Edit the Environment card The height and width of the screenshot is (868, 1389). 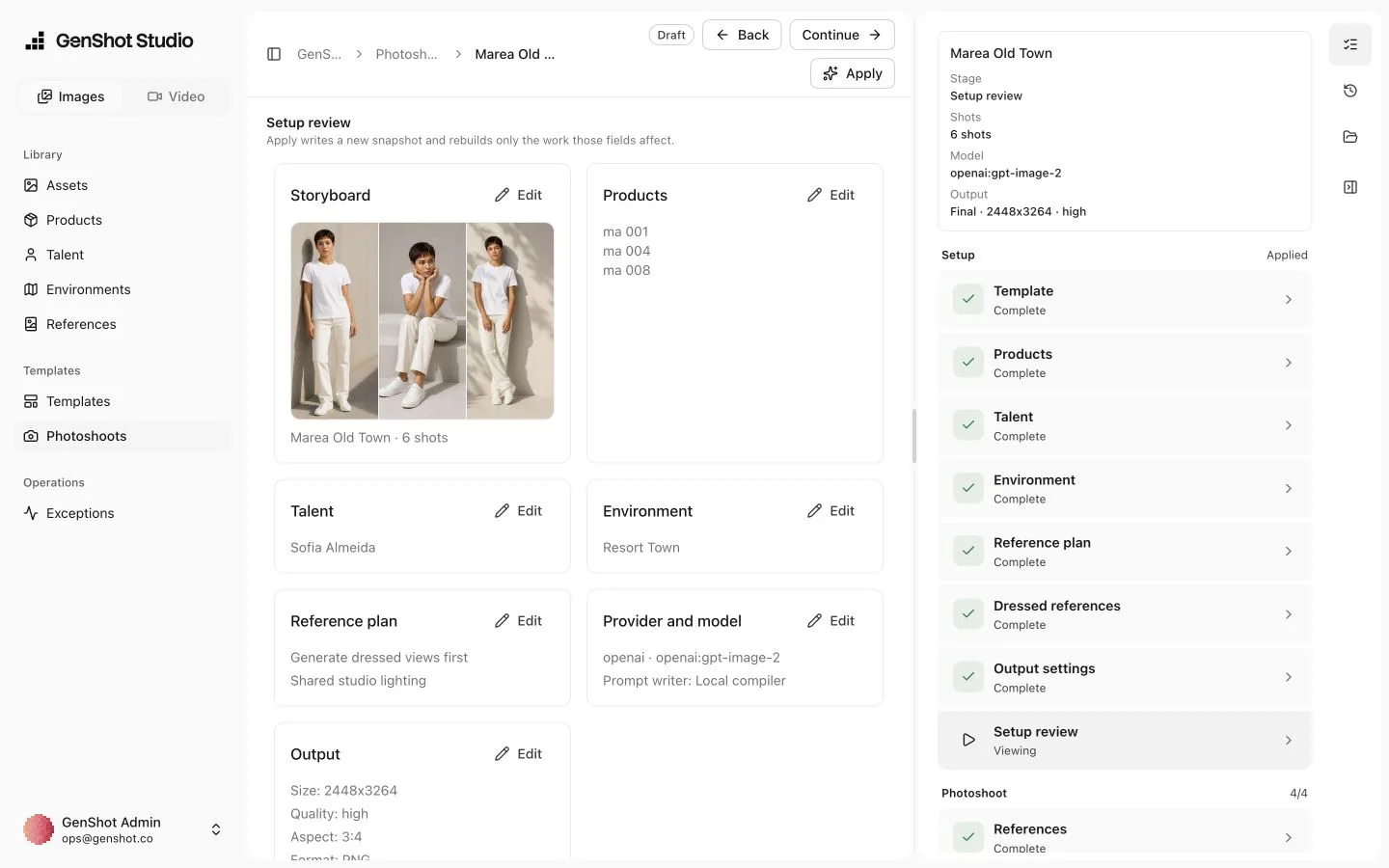(831, 511)
